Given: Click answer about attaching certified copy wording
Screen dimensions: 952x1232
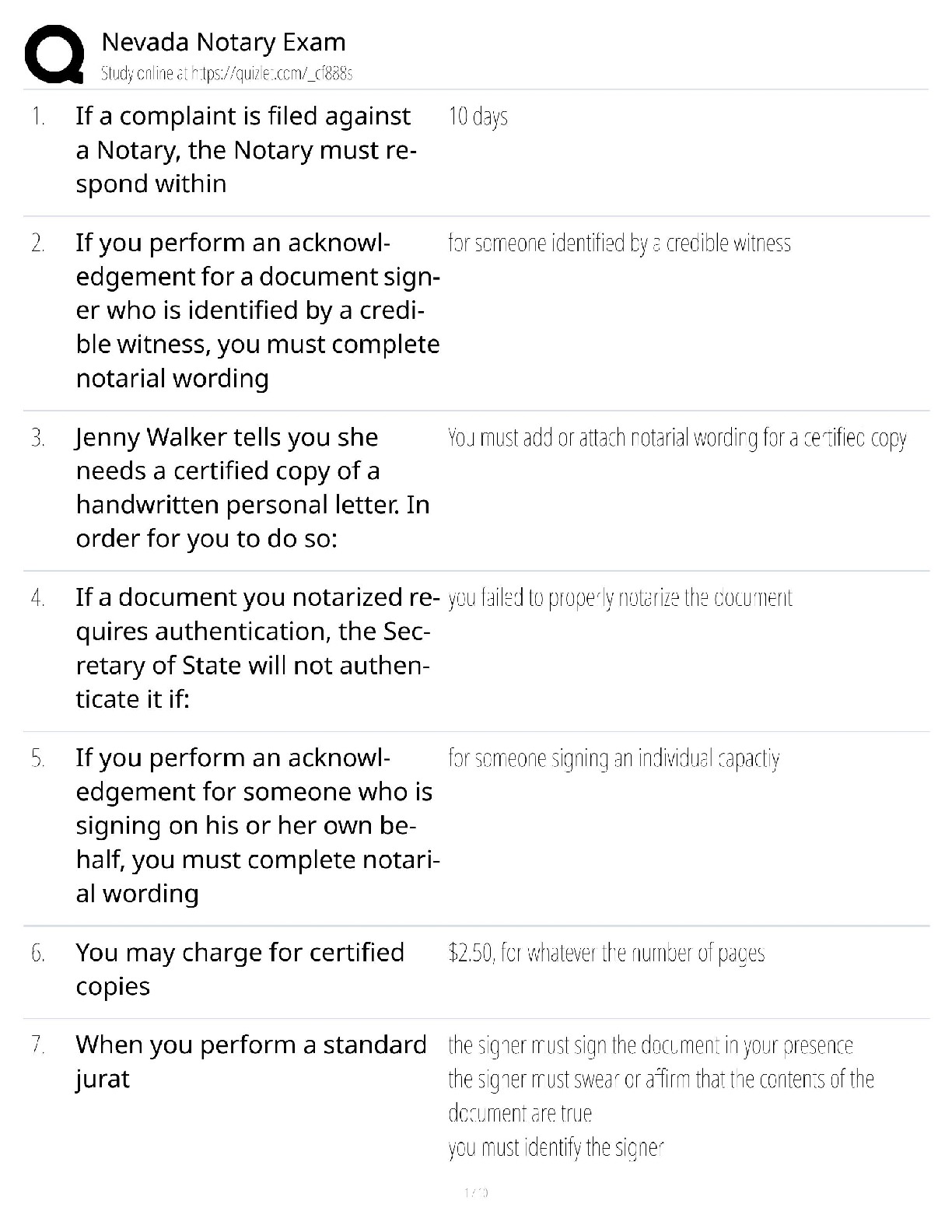Looking at the screenshot, I should (677, 439).
